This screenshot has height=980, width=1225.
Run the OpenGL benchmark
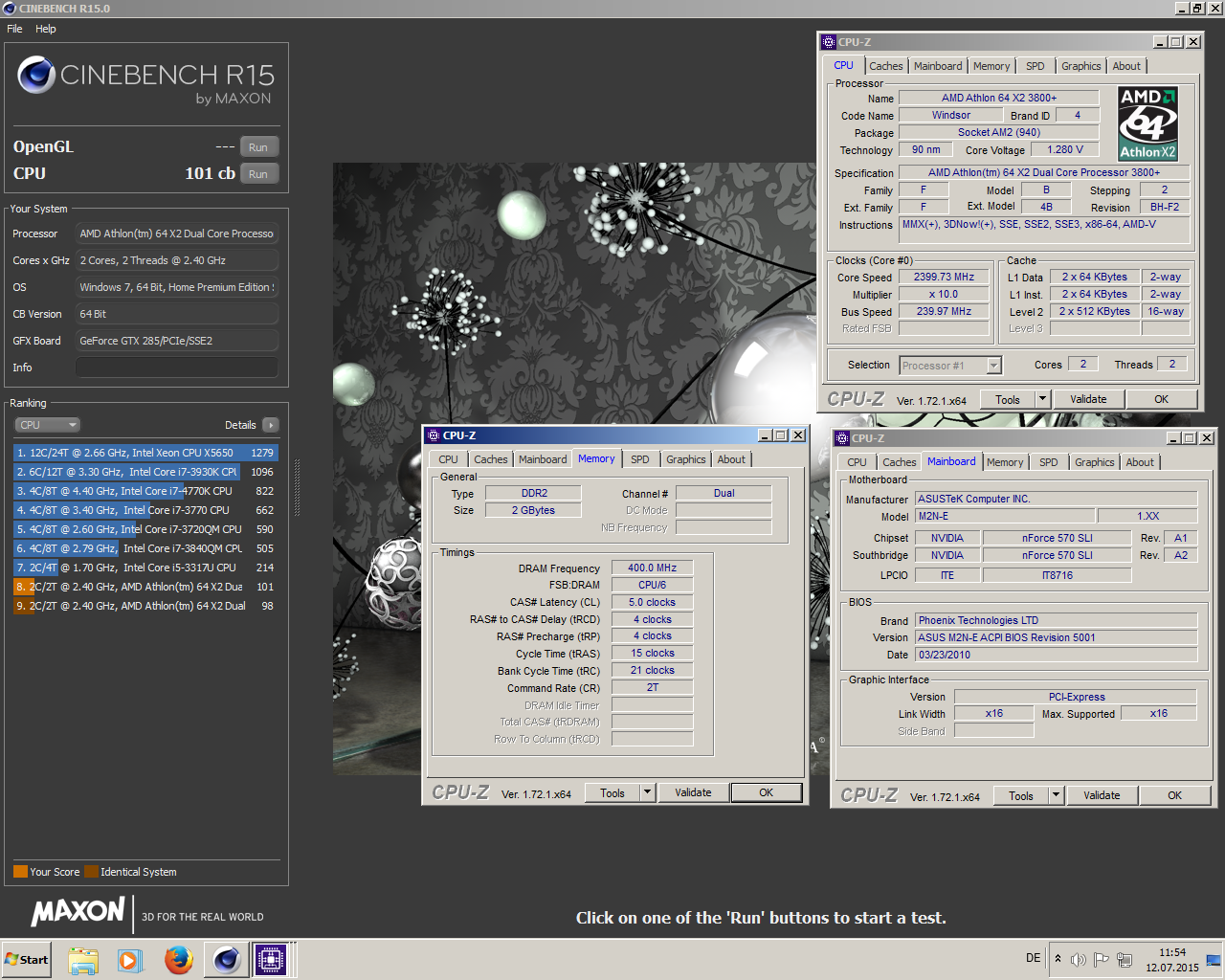[x=258, y=147]
